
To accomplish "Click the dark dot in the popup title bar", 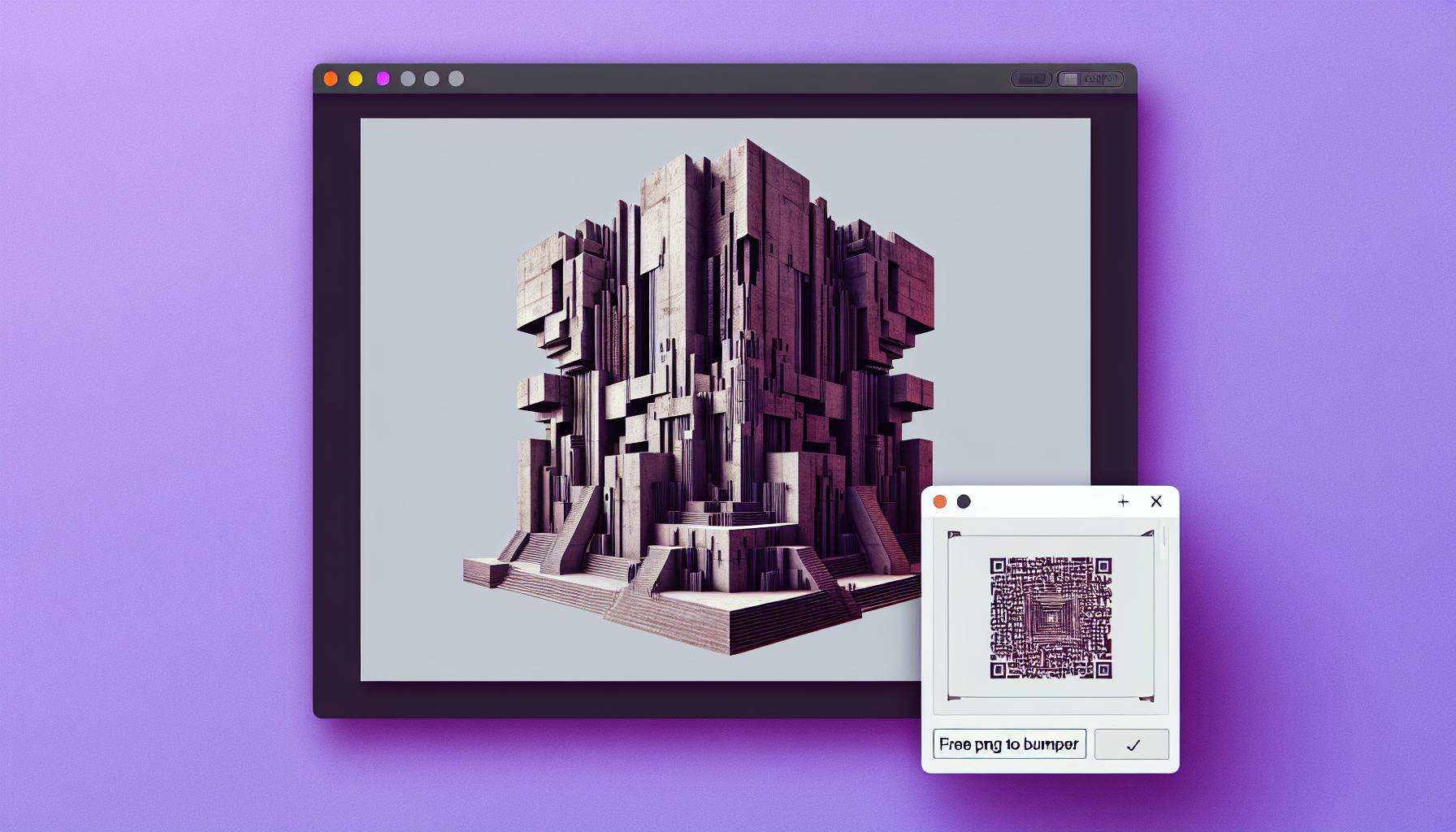I will [x=964, y=502].
